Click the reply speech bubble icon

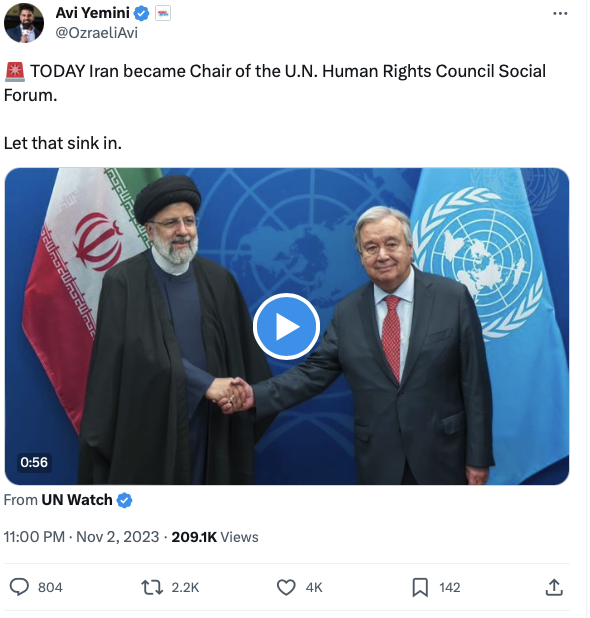click(19, 587)
